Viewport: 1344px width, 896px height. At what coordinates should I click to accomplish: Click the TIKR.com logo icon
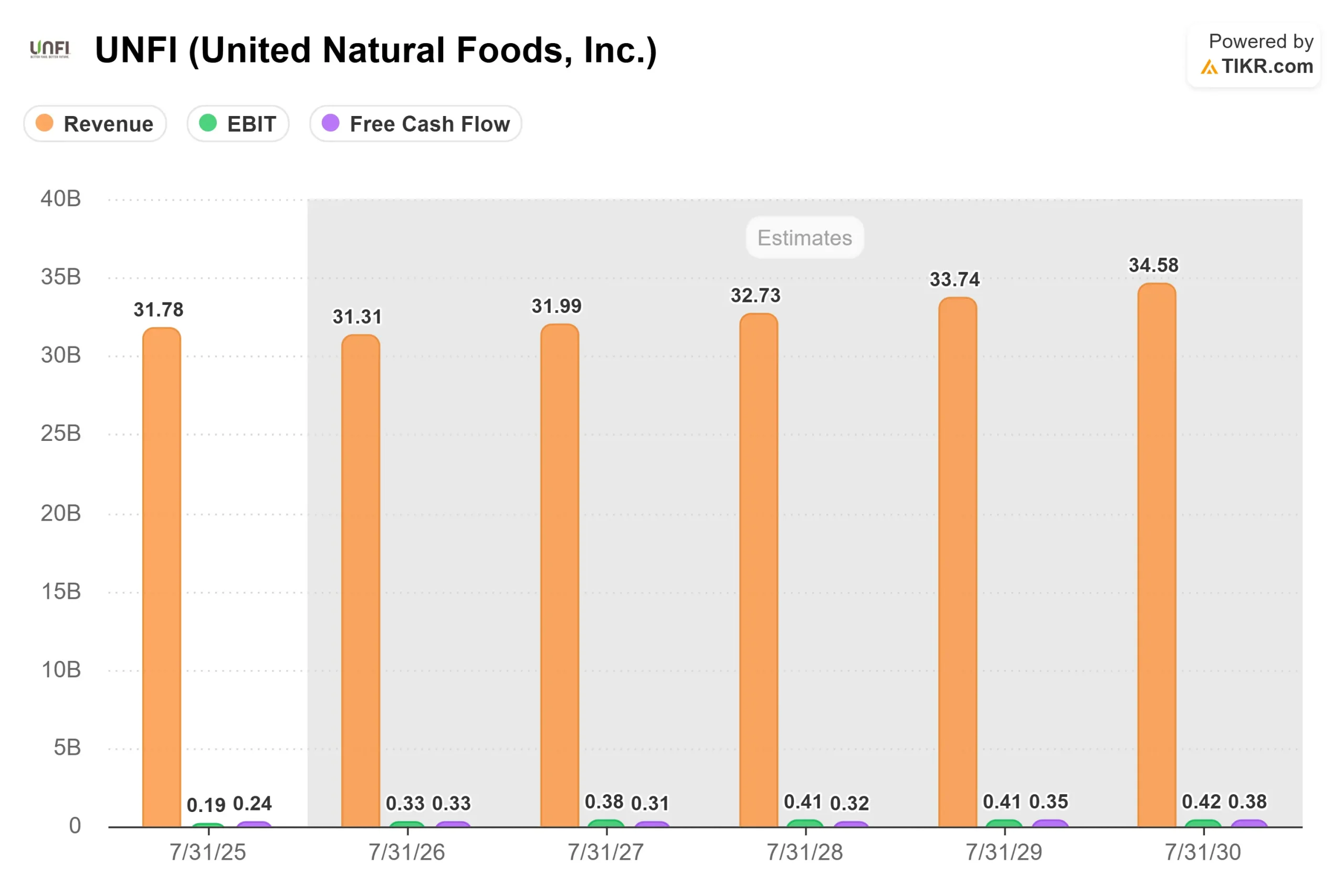click(x=1209, y=67)
